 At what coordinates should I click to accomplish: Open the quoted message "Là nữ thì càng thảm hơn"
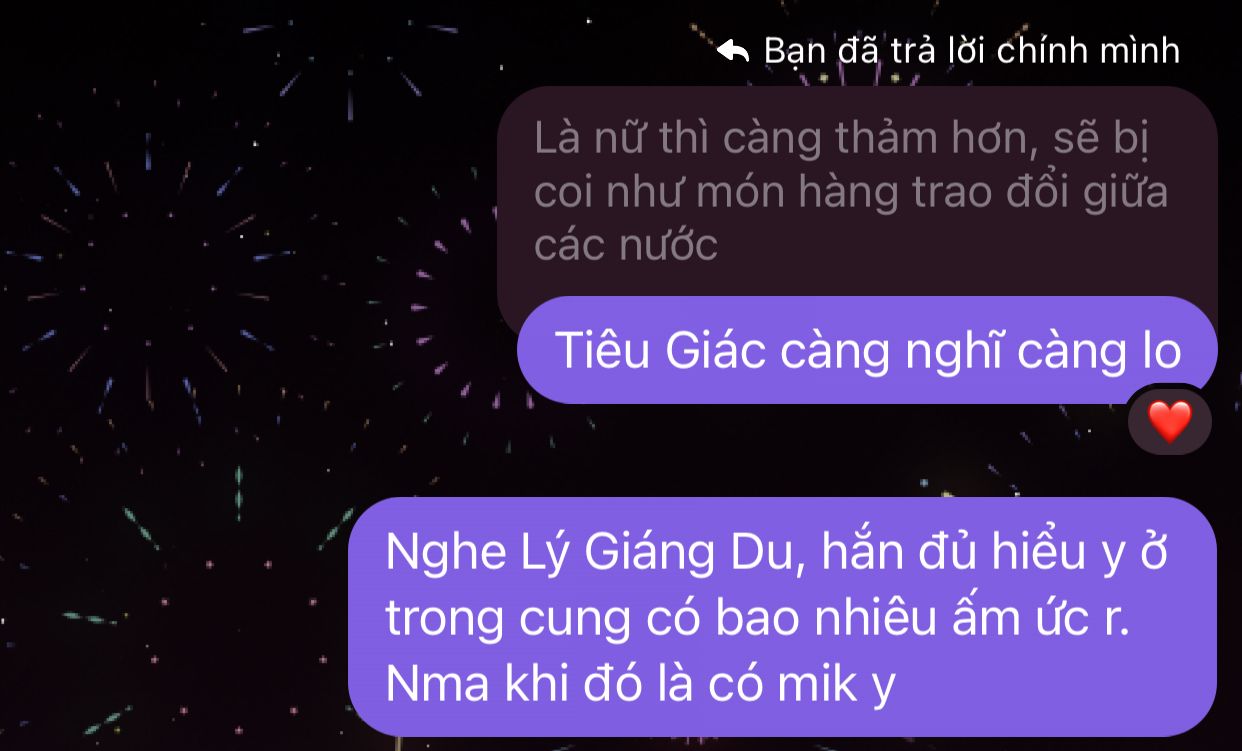pyautogui.click(x=857, y=192)
